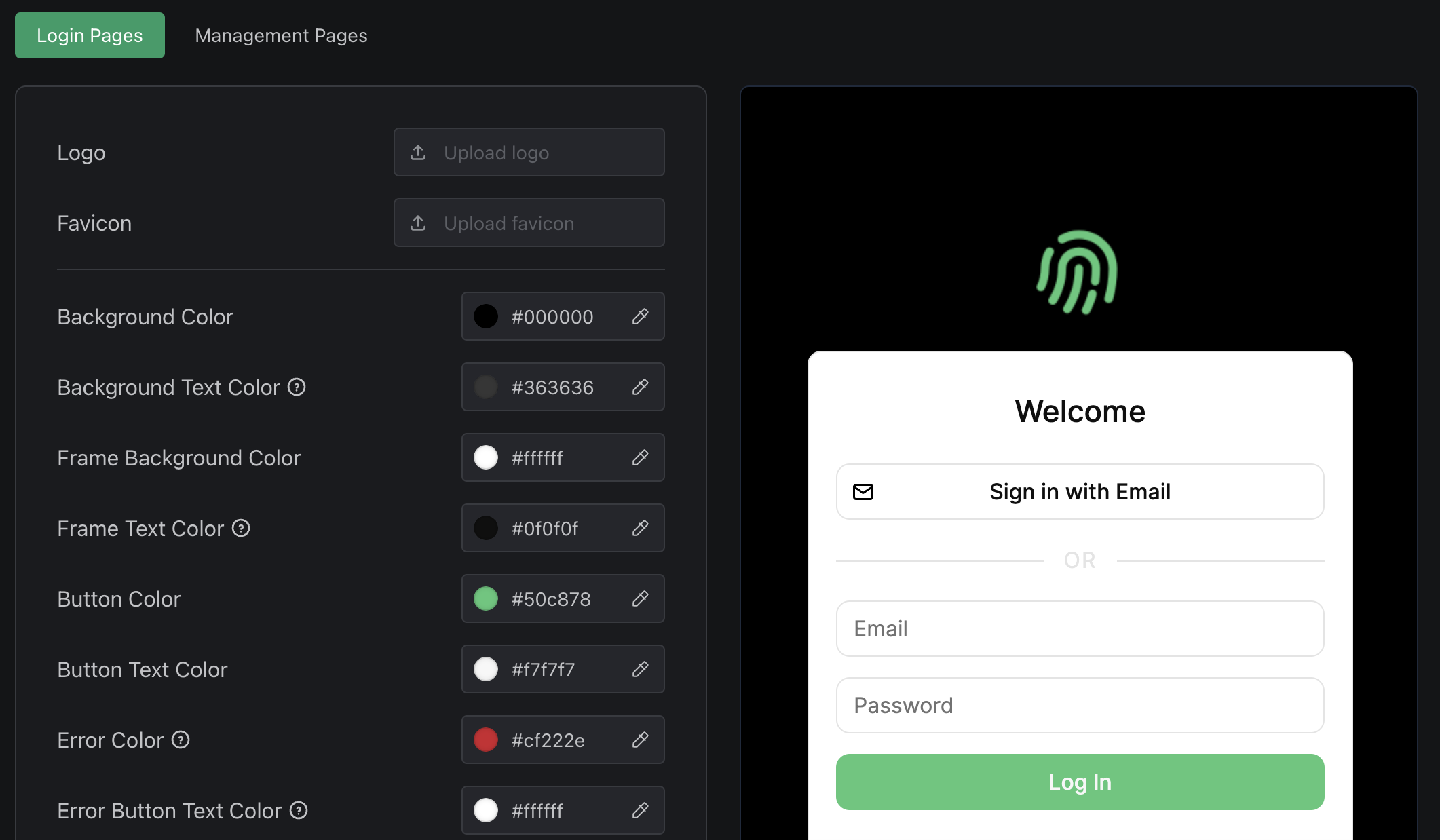The image size is (1440, 840).
Task: Open the Management Pages tab
Action: [281, 35]
